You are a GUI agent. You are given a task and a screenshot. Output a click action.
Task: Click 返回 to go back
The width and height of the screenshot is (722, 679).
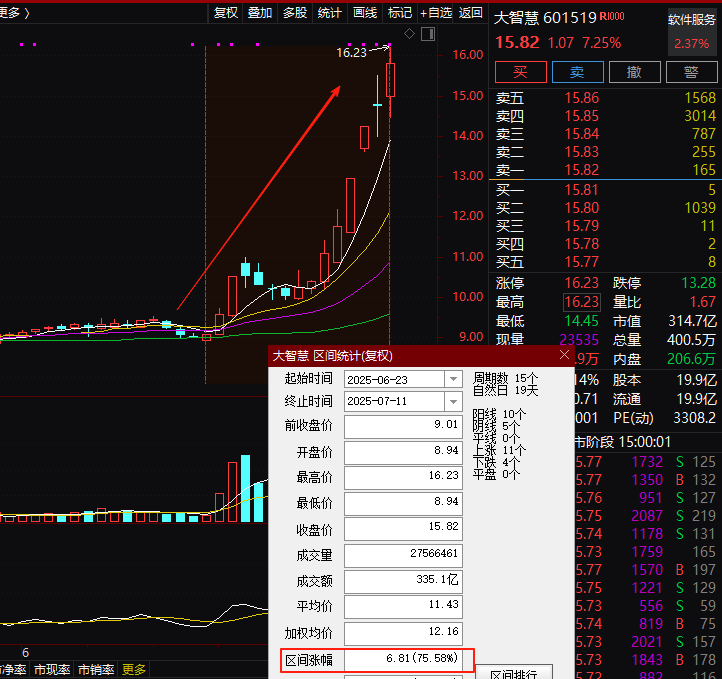tap(470, 13)
